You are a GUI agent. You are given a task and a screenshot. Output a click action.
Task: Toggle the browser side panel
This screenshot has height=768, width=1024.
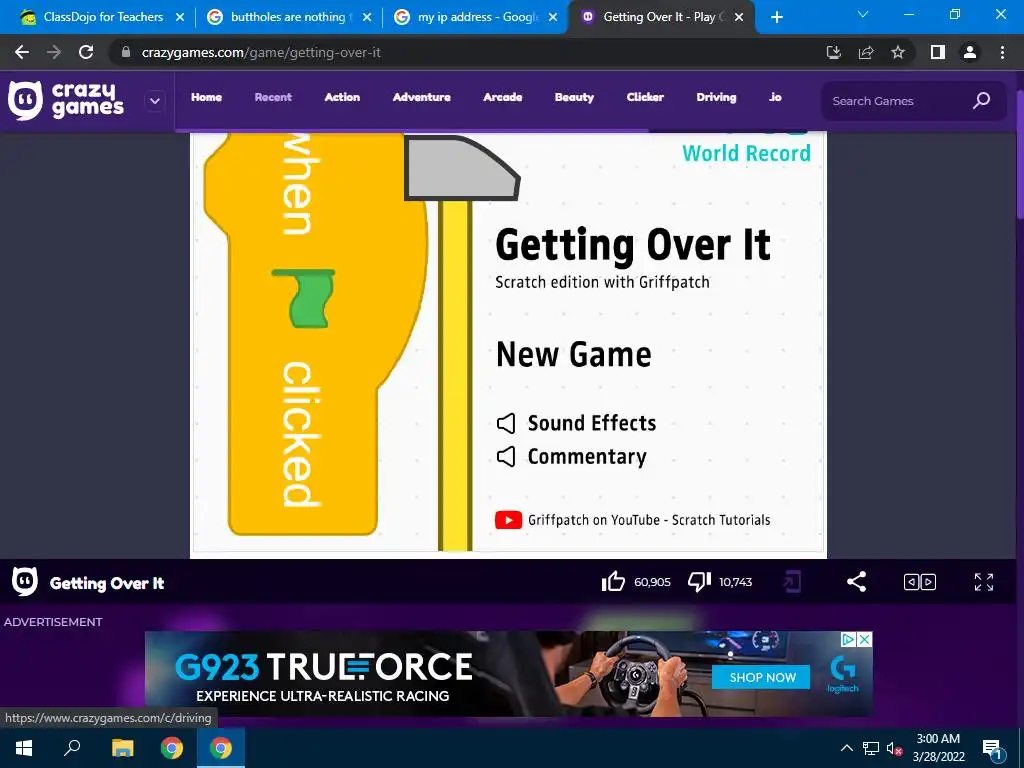pyautogui.click(x=938, y=52)
